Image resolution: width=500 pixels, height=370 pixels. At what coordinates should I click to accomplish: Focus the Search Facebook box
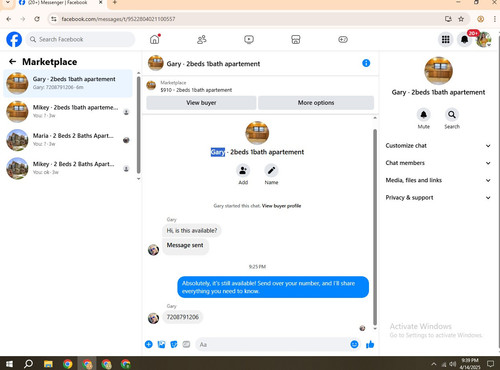[x=81, y=39]
